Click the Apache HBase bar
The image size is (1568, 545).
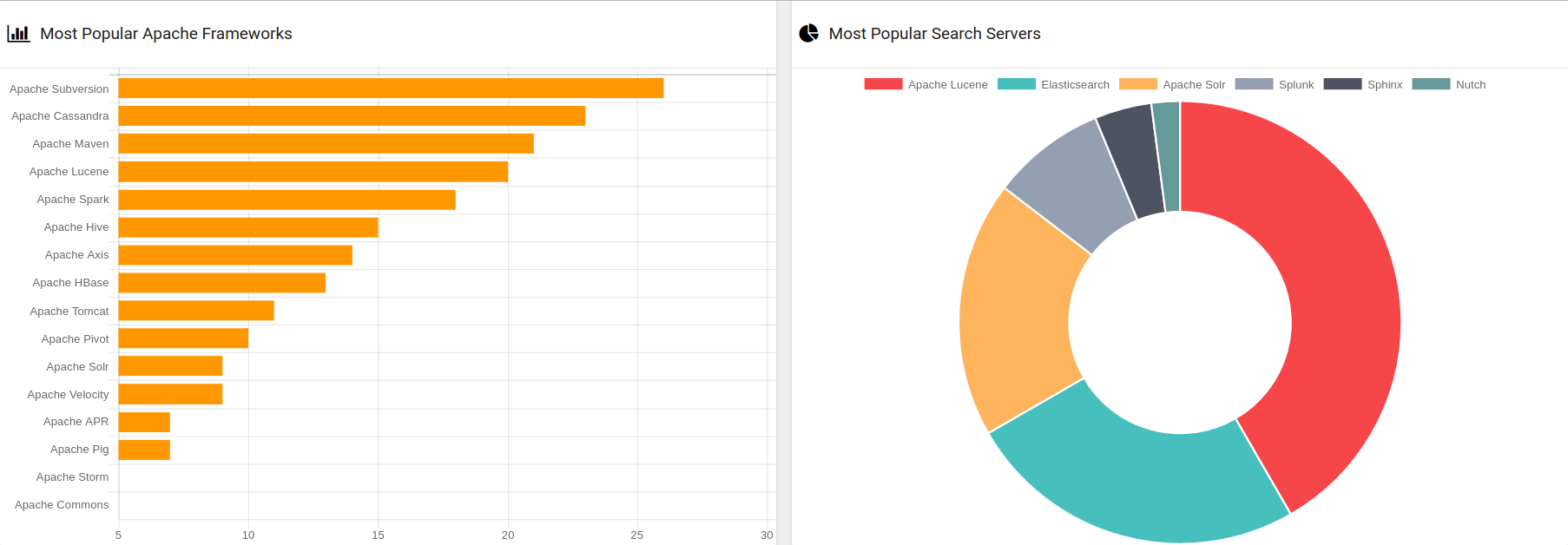pyautogui.click(x=222, y=283)
